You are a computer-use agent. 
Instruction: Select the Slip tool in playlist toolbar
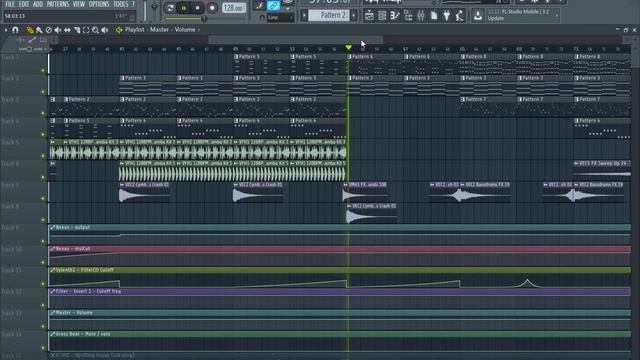67,30
